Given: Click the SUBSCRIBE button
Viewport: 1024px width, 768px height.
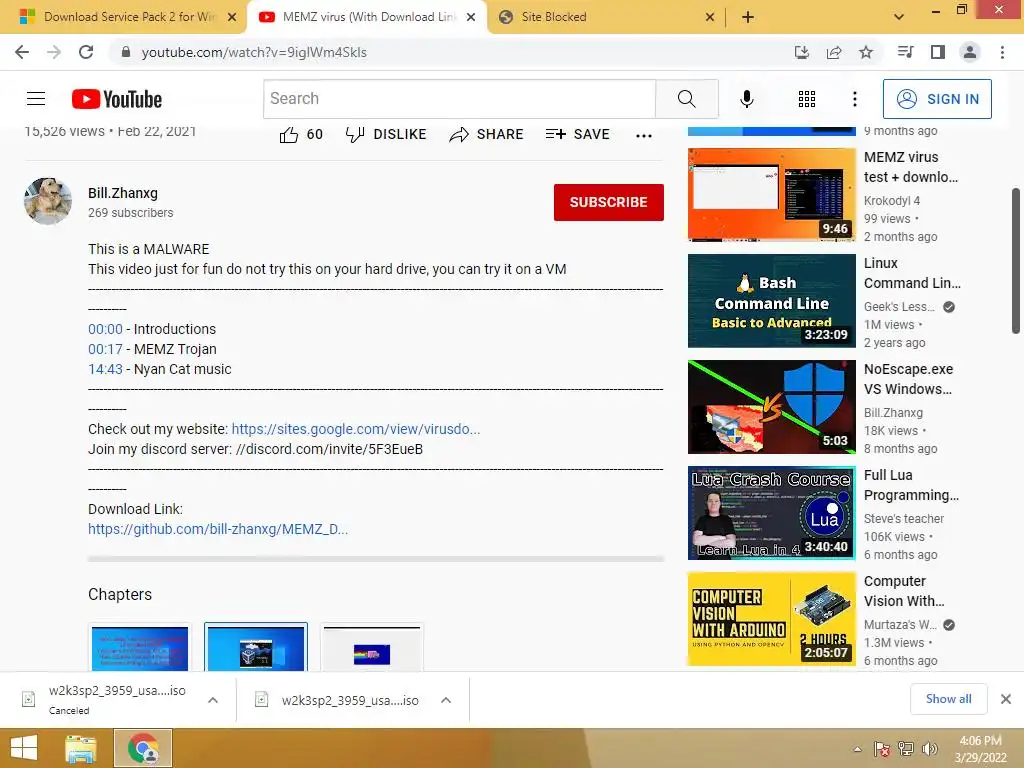Looking at the screenshot, I should (609, 202).
